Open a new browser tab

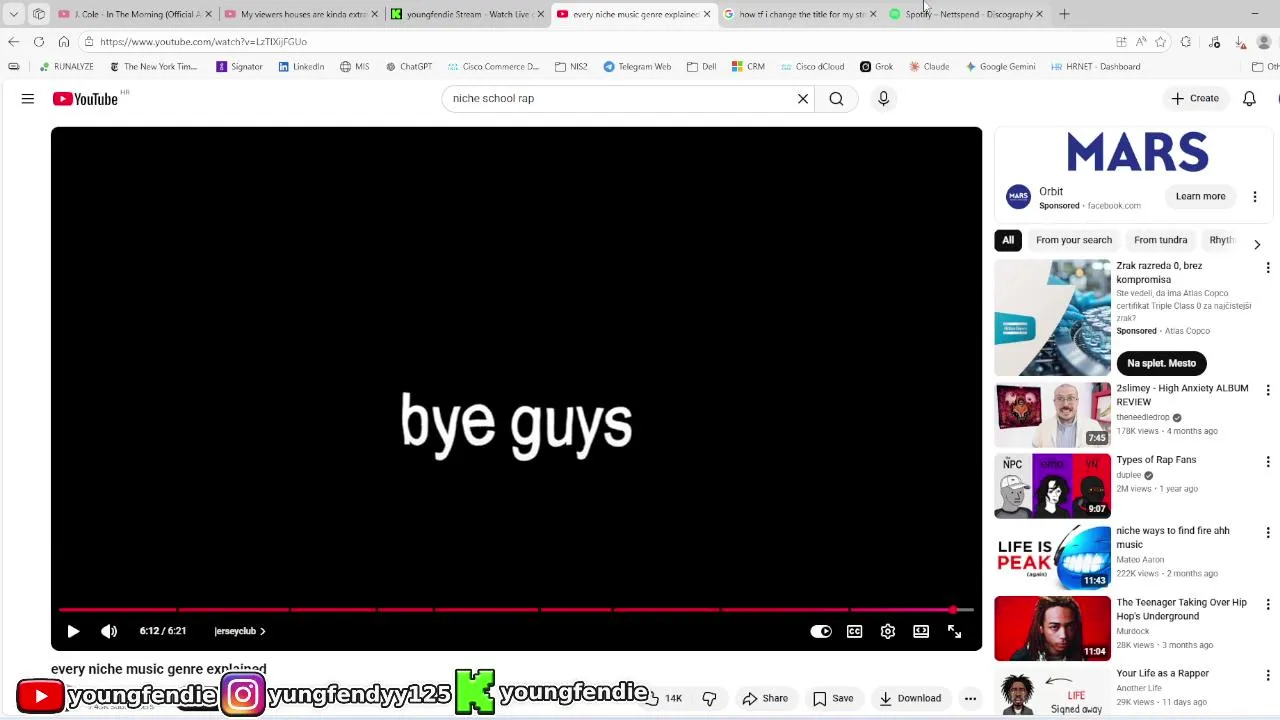[x=1064, y=14]
